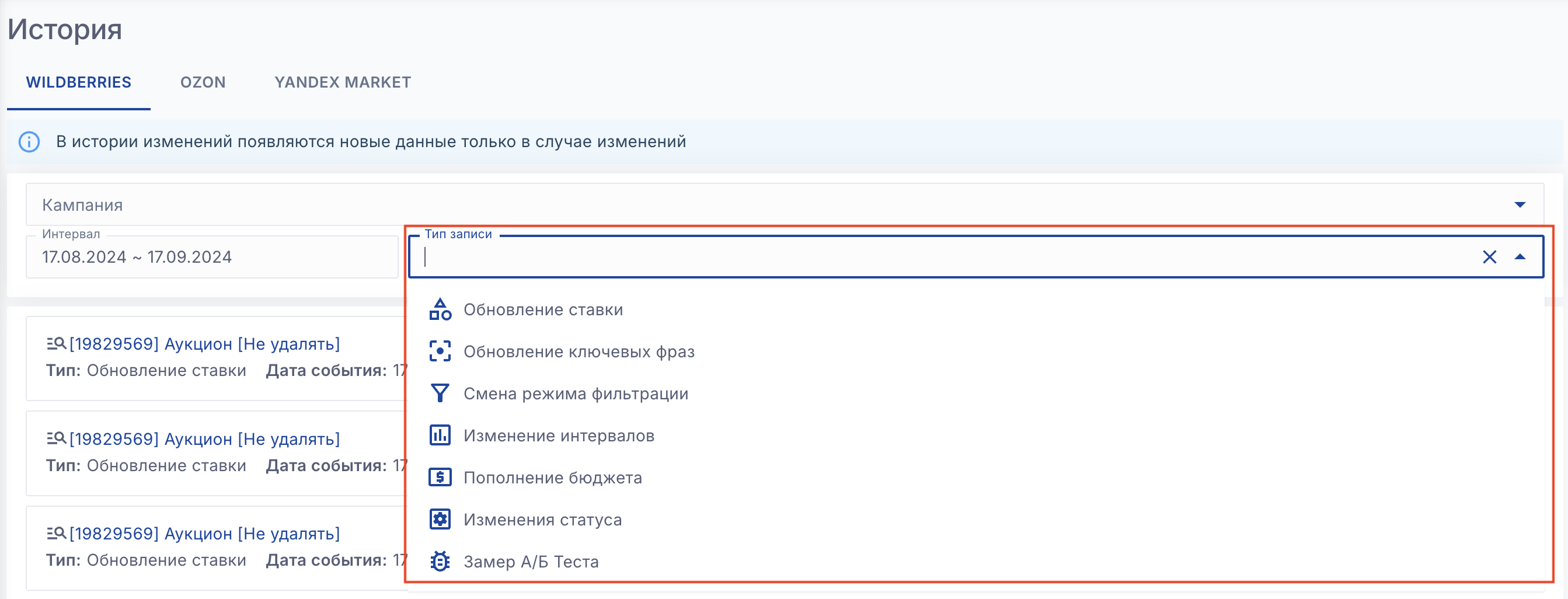Switch to the YANDEX MARKET tab

point(343,82)
